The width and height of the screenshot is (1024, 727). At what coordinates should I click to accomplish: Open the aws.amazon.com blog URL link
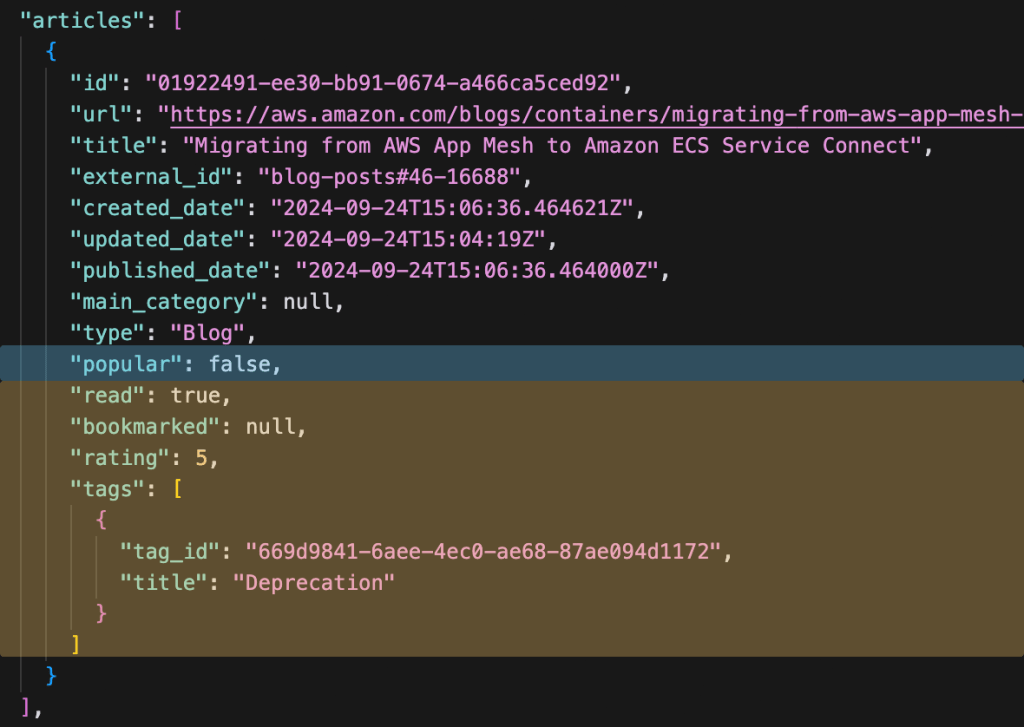tap(595, 114)
